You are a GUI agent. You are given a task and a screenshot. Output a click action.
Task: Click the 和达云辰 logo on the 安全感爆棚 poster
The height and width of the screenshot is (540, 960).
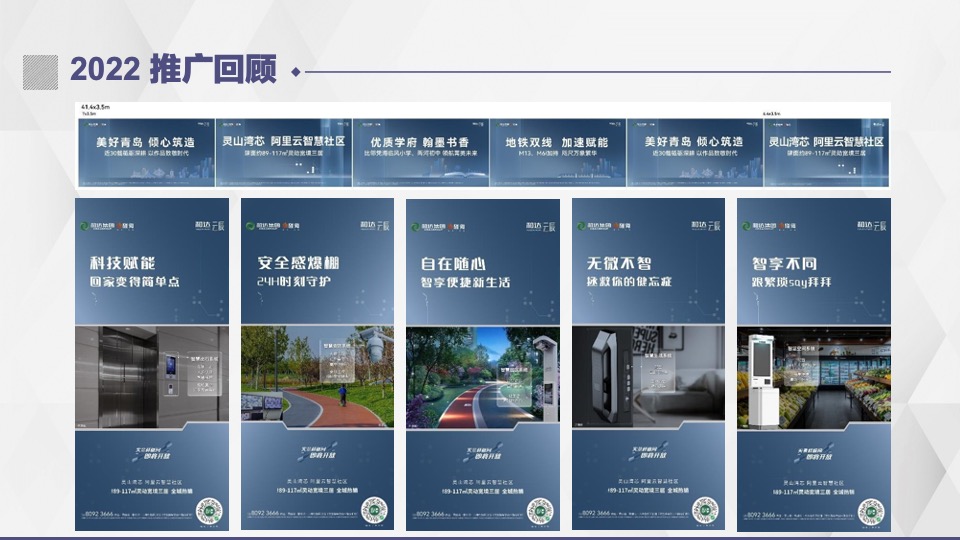tap(375, 225)
